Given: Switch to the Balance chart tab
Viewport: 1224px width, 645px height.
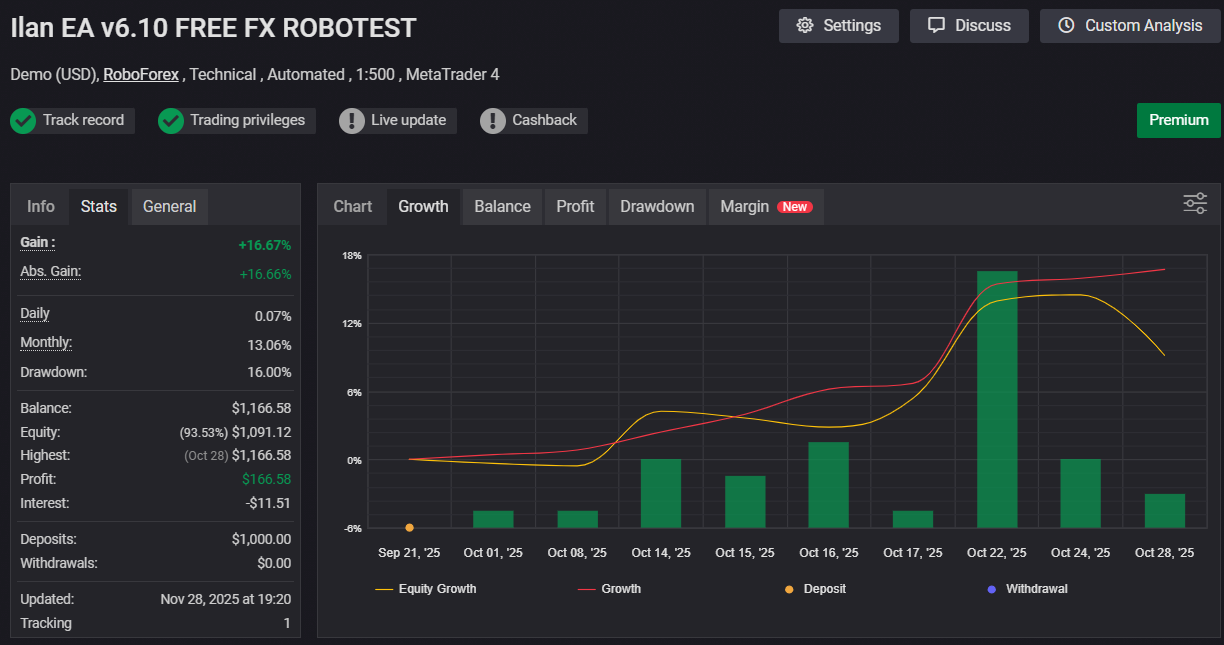Looking at the screenshot, I should (x=502, y=207).
